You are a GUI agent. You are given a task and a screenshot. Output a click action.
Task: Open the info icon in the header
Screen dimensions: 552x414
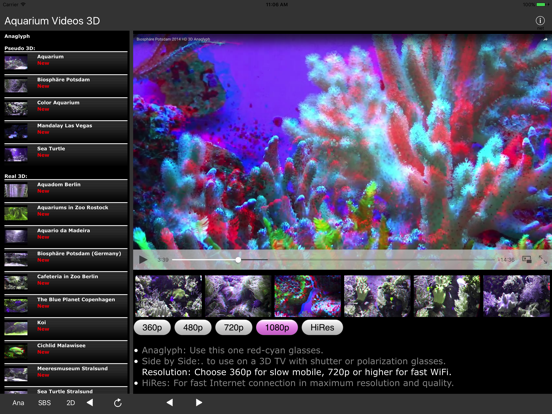click(540, 20)
